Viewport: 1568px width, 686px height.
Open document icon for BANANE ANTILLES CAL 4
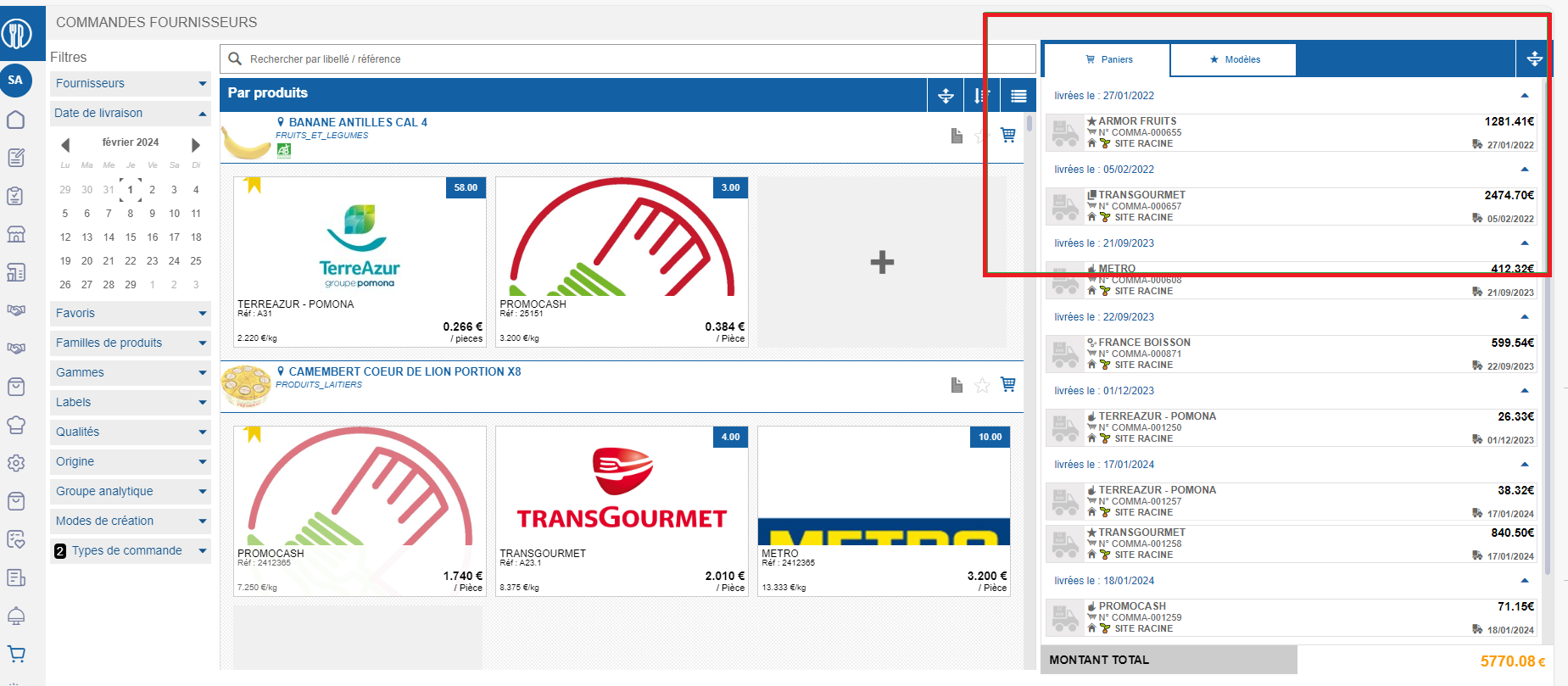[957, 136]
